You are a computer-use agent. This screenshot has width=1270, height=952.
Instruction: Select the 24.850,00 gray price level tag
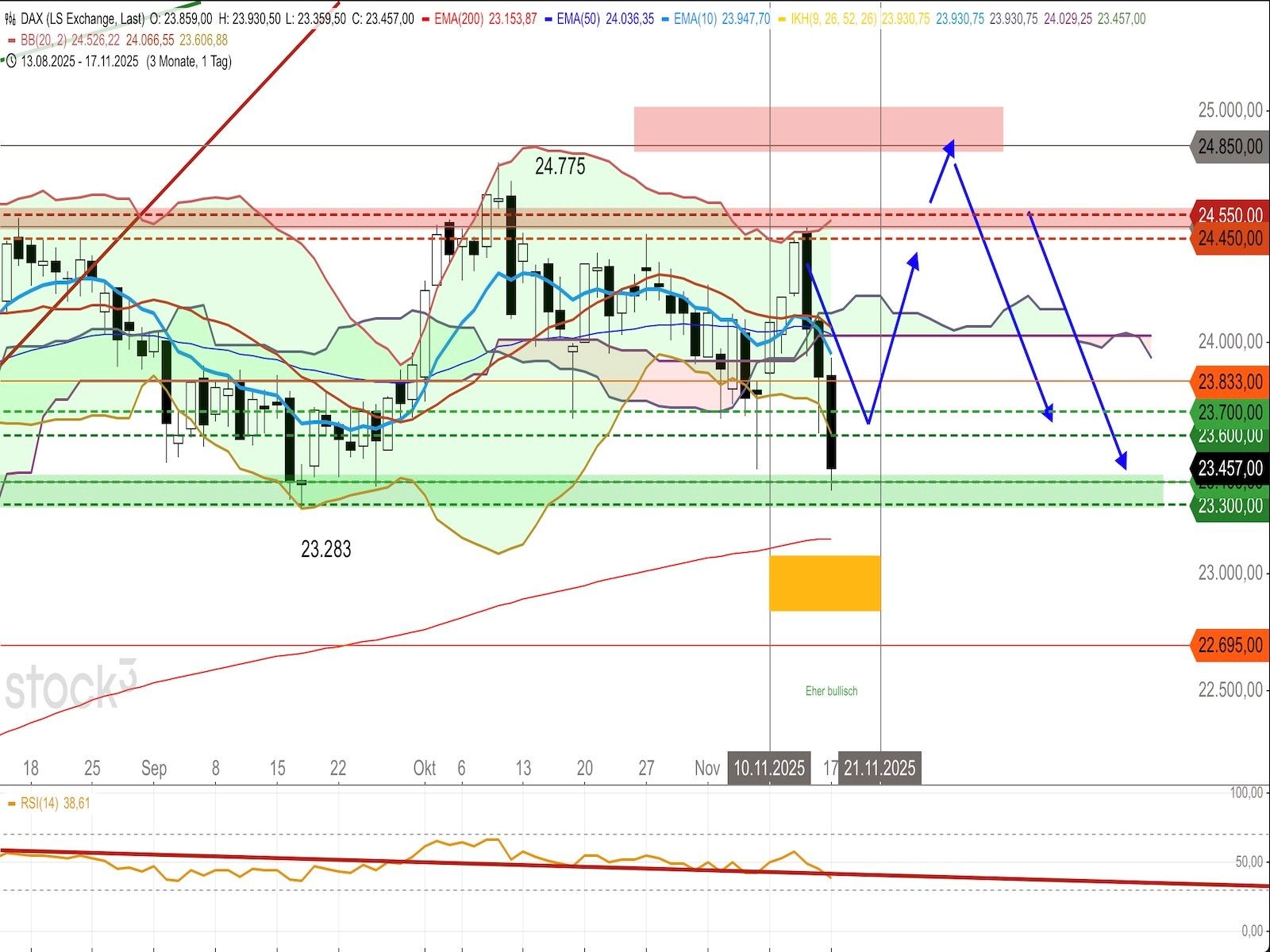pyautogui.click(x=1229, y=147)
